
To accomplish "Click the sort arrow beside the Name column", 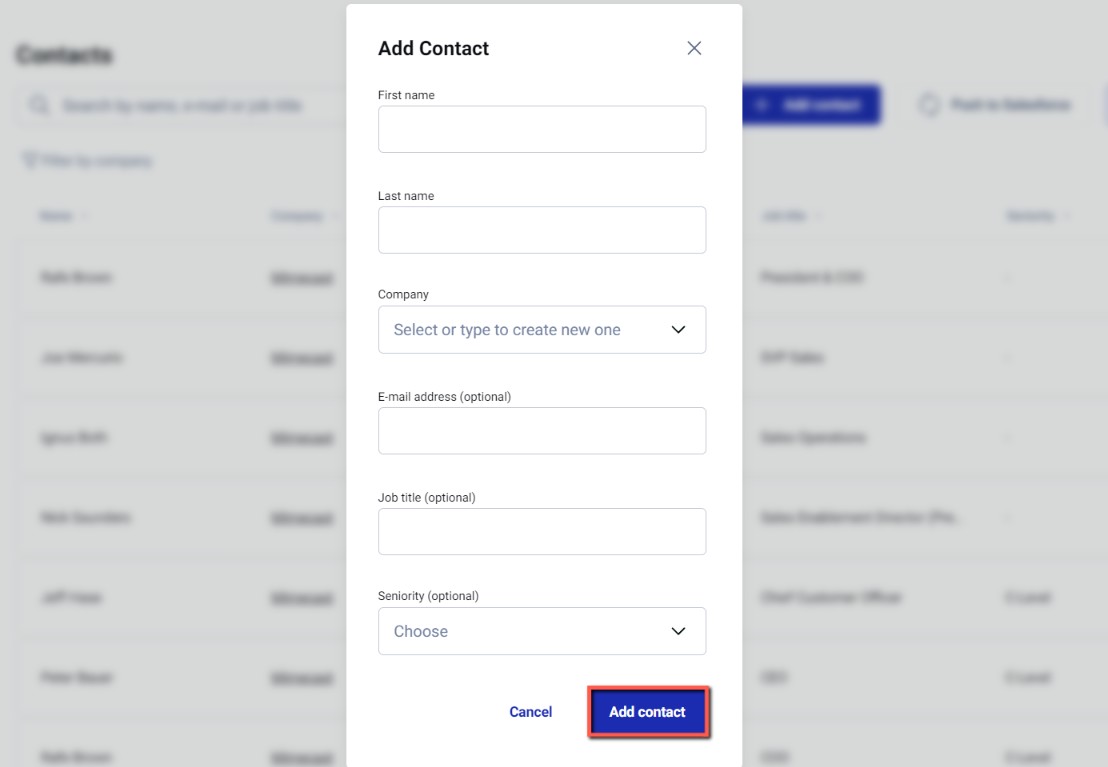I will coord(83,215).
